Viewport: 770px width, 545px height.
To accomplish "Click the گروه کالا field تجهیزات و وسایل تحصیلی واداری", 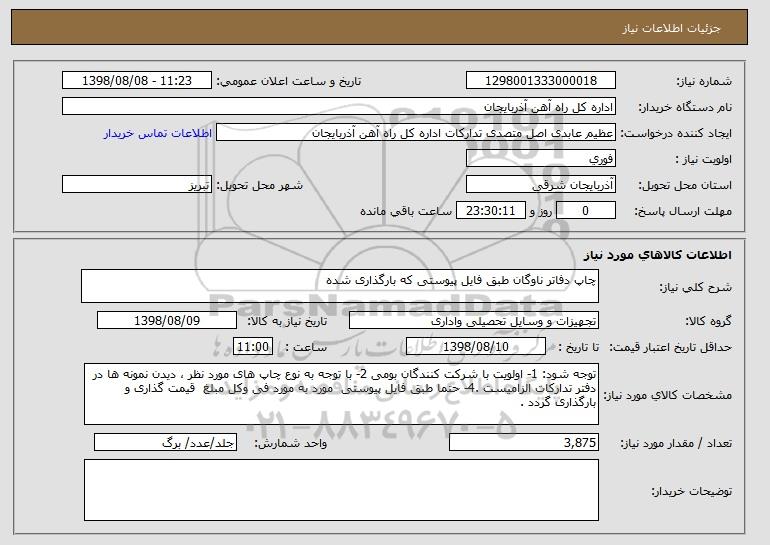I will [x=474, y=321].
